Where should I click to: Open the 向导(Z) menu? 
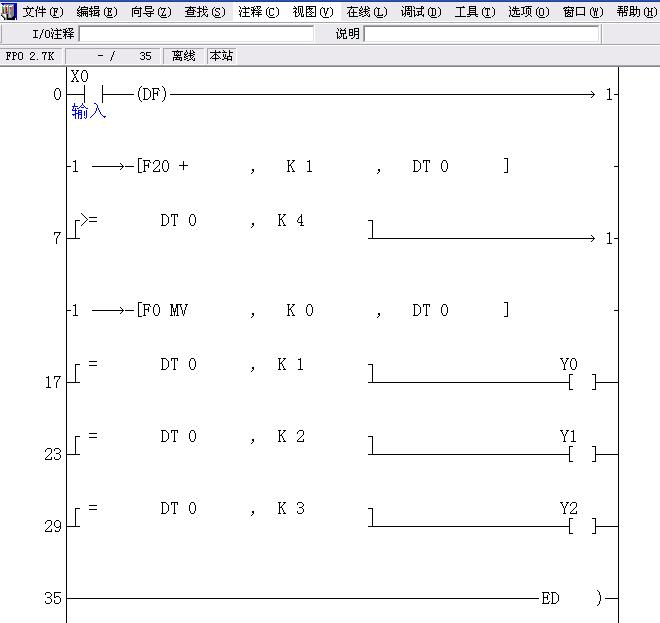151,12
